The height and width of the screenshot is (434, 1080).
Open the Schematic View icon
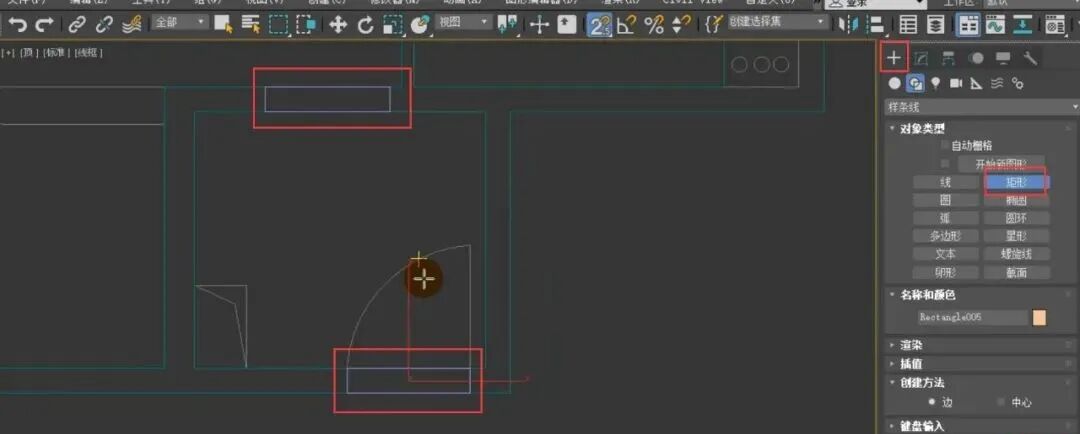[x=1024, y=25]
